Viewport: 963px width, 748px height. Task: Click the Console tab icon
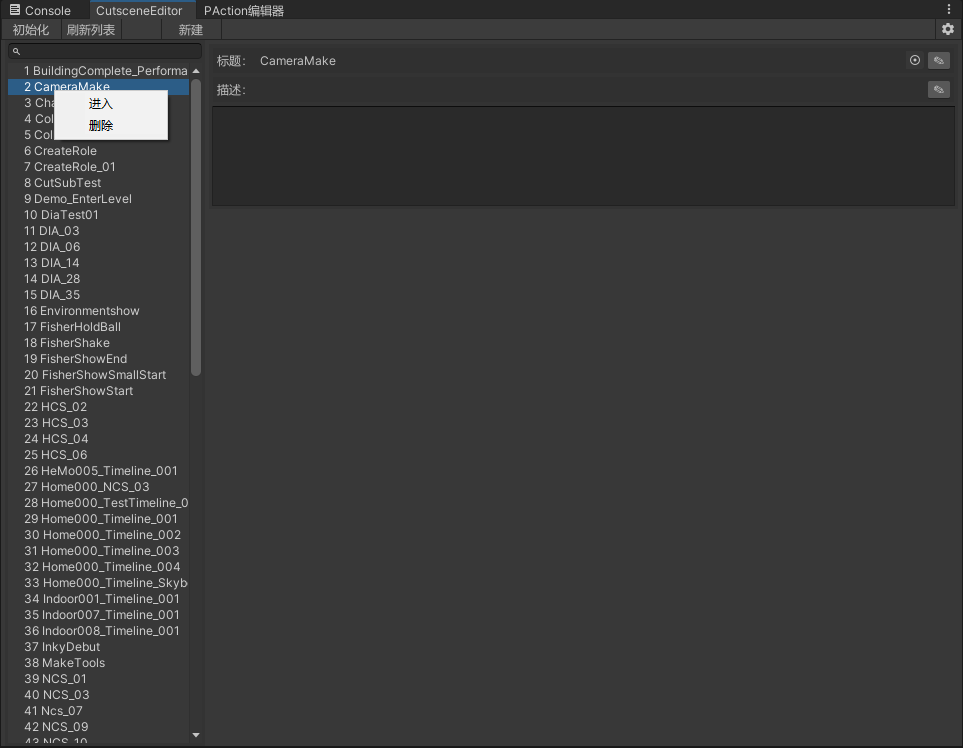(15, 10)
